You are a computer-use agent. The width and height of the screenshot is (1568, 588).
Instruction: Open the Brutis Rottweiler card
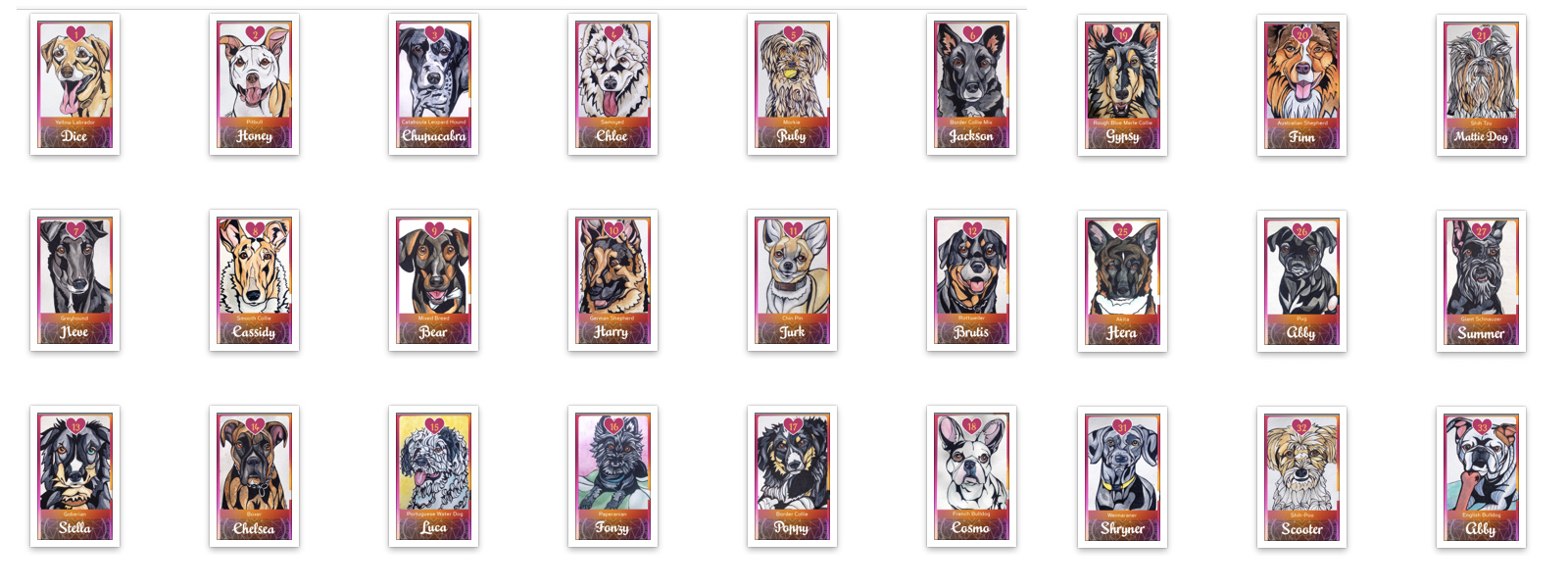coord(971,280)
